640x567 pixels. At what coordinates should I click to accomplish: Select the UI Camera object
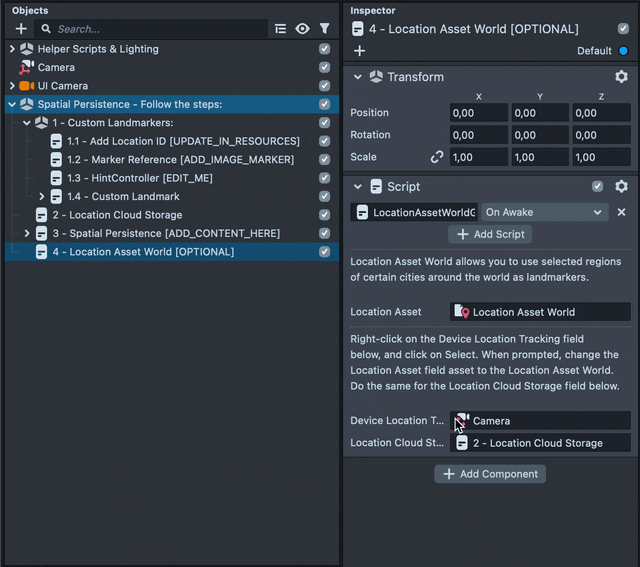pyautogui.click(x=63, y=86)
